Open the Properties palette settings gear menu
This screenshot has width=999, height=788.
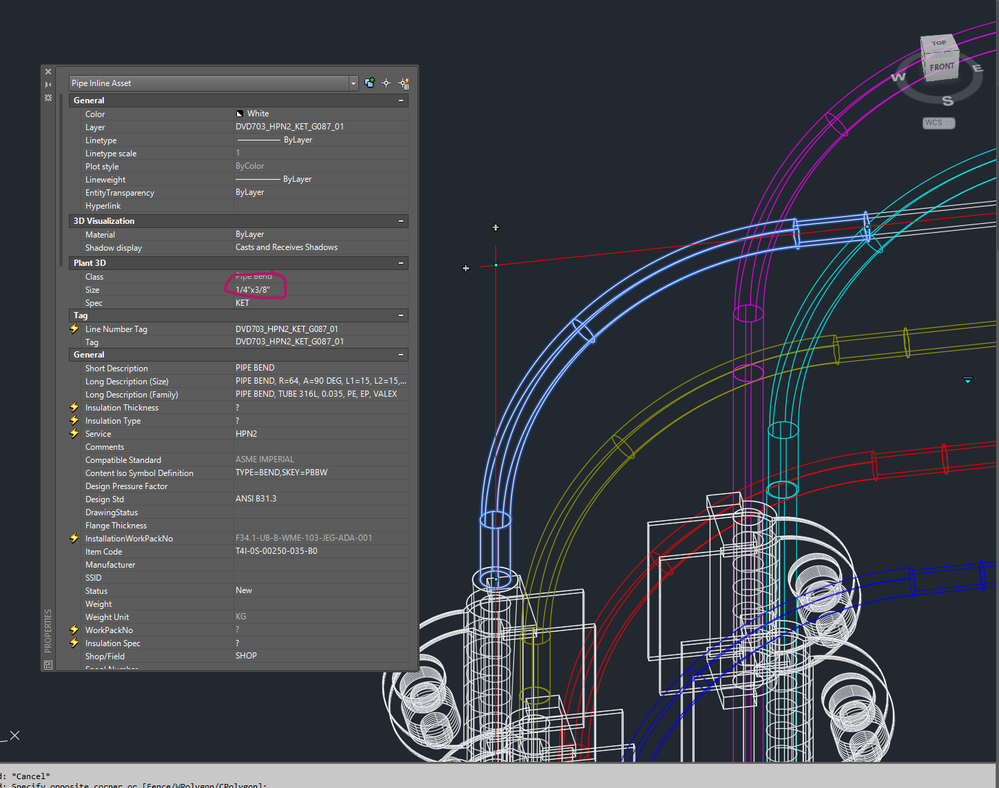pos(48,97)
